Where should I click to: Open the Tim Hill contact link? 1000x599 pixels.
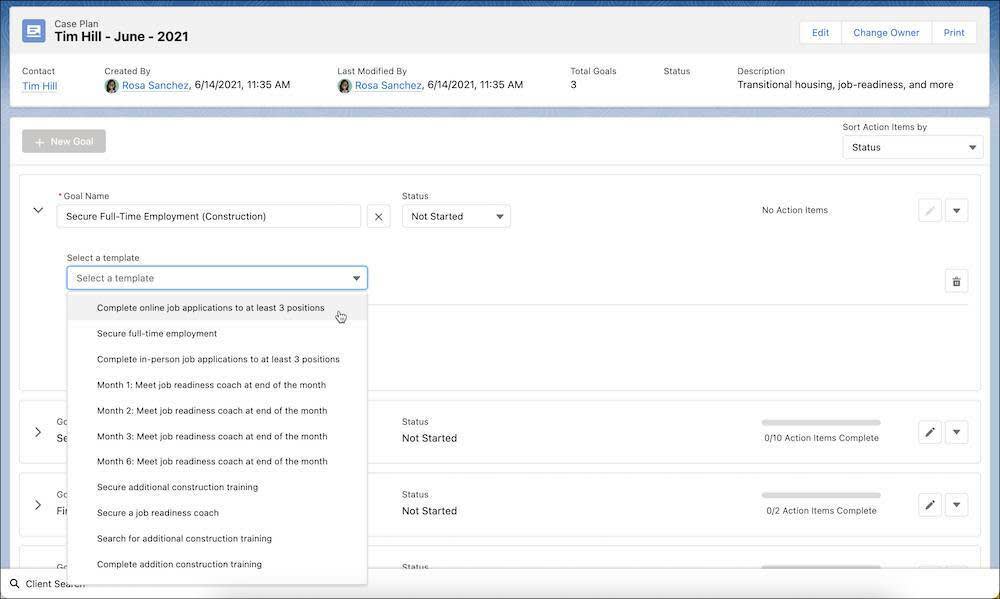point(40,86)
